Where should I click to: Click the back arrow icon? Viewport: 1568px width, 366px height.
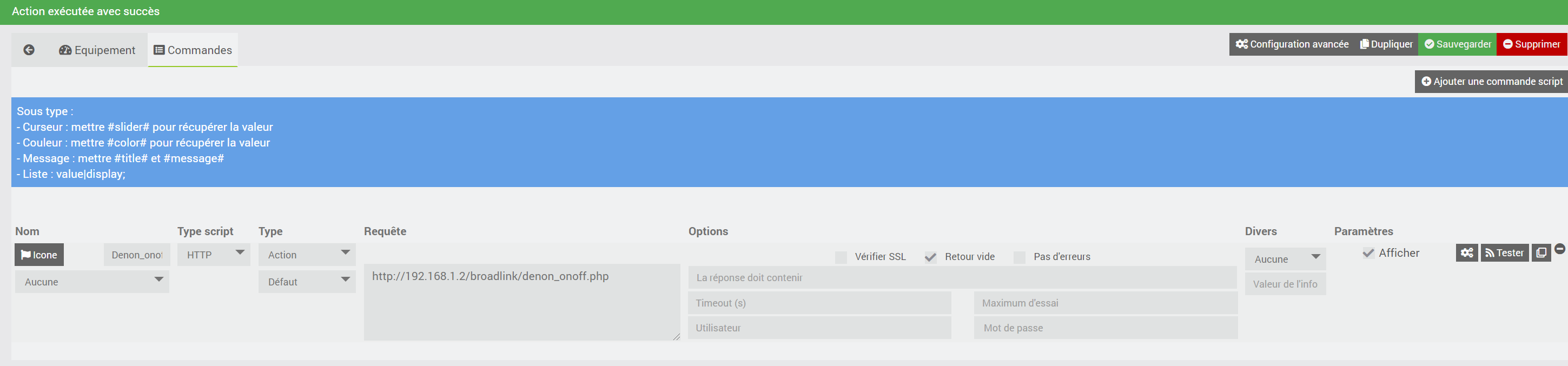point(29,50)
